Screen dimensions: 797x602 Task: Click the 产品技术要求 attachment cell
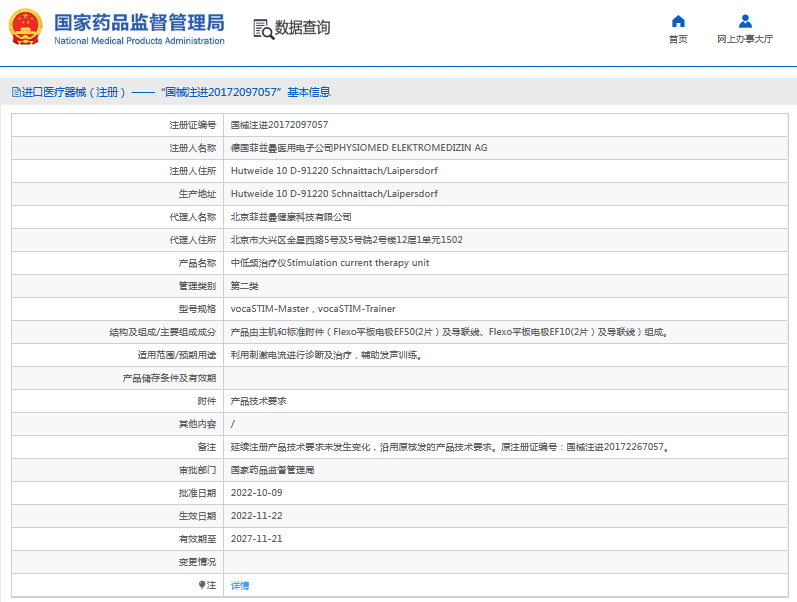pyautogui.click(x=258, y=401)
